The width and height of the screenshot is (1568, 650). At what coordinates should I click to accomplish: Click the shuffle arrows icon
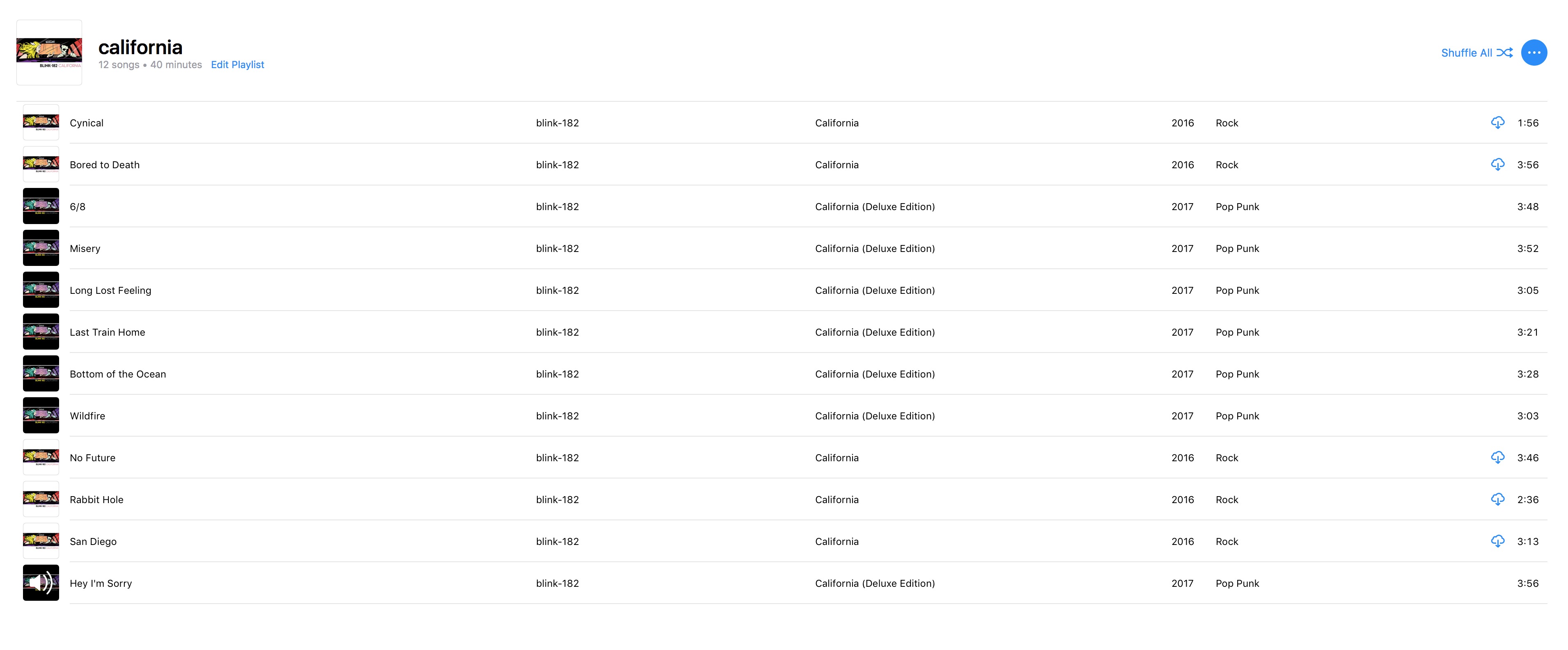point(1505,53)
